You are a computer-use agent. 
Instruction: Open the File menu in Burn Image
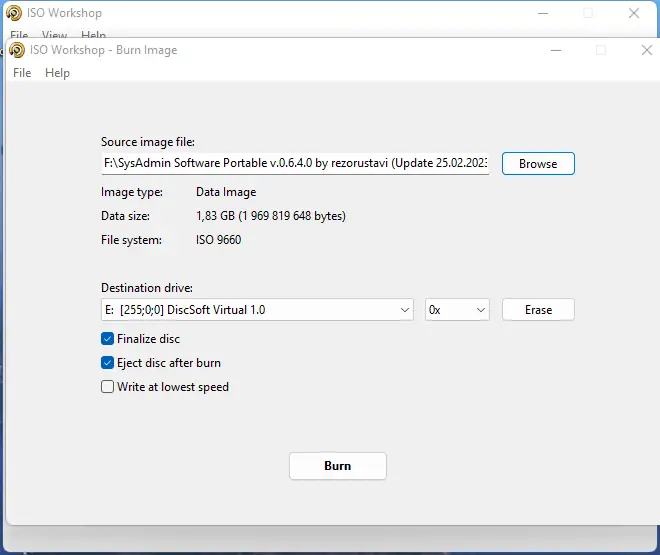[22, 73]
